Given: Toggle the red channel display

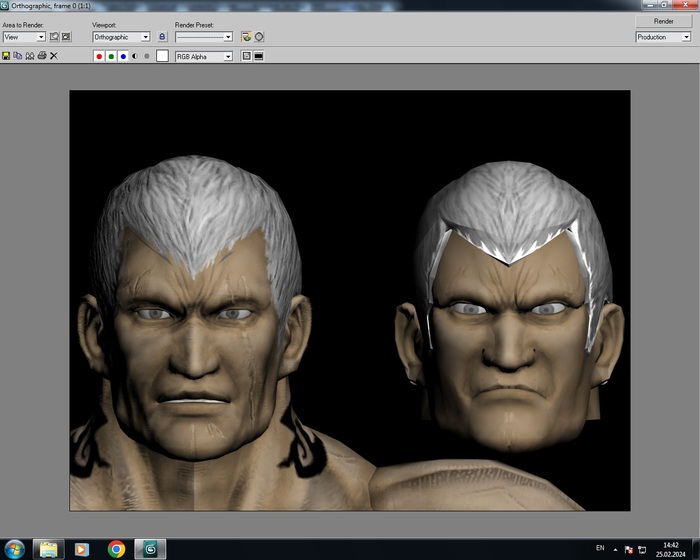Looking at the screenshot, I should [x=99, y=57].
